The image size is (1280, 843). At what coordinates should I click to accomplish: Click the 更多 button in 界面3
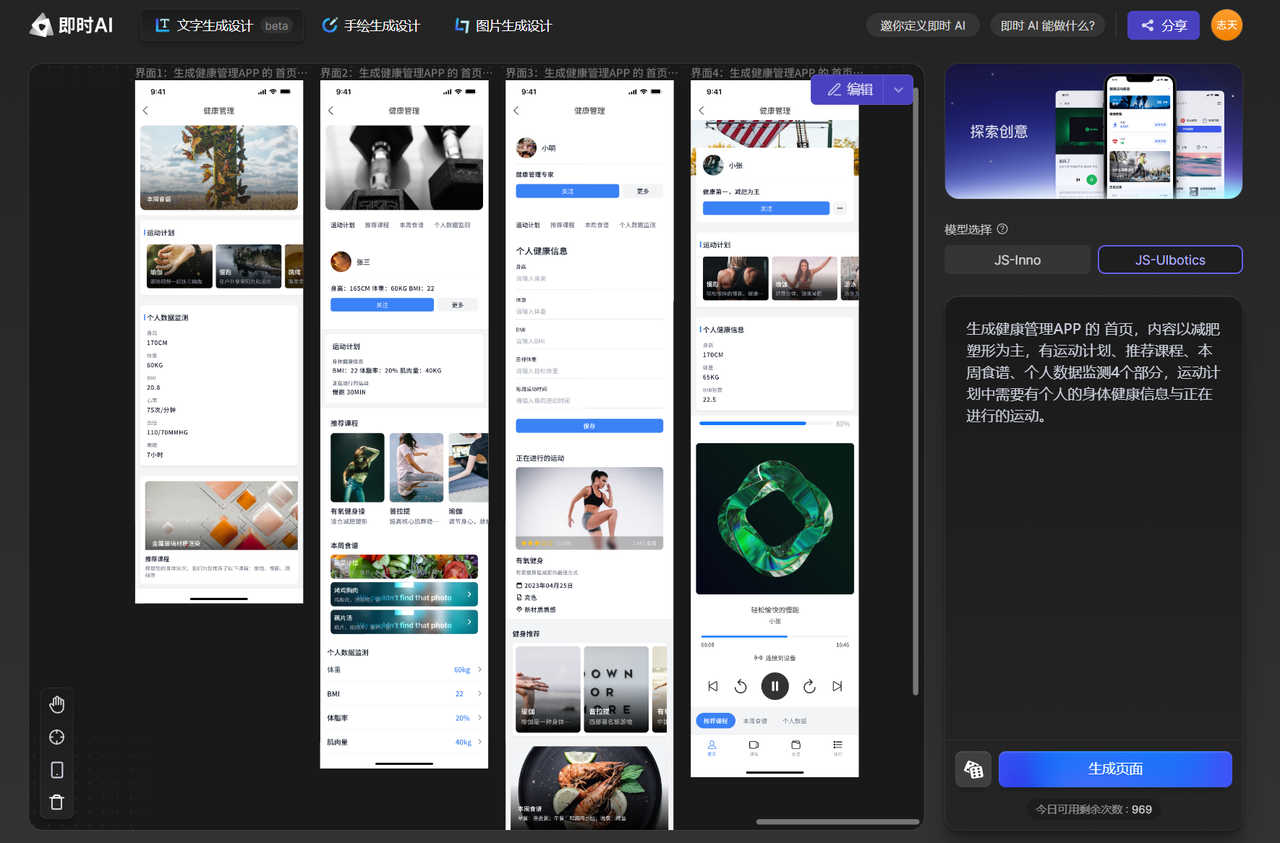coord(643,191)
